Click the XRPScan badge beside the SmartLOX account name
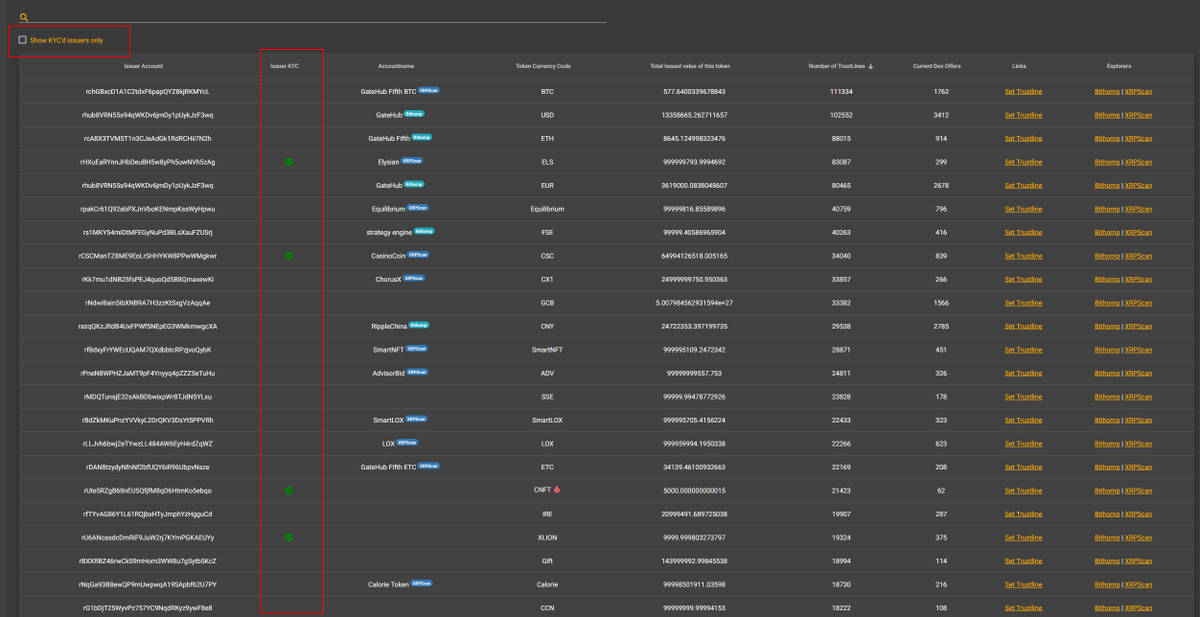This screenshot has height=617, width=1200. tap(414, 420)
